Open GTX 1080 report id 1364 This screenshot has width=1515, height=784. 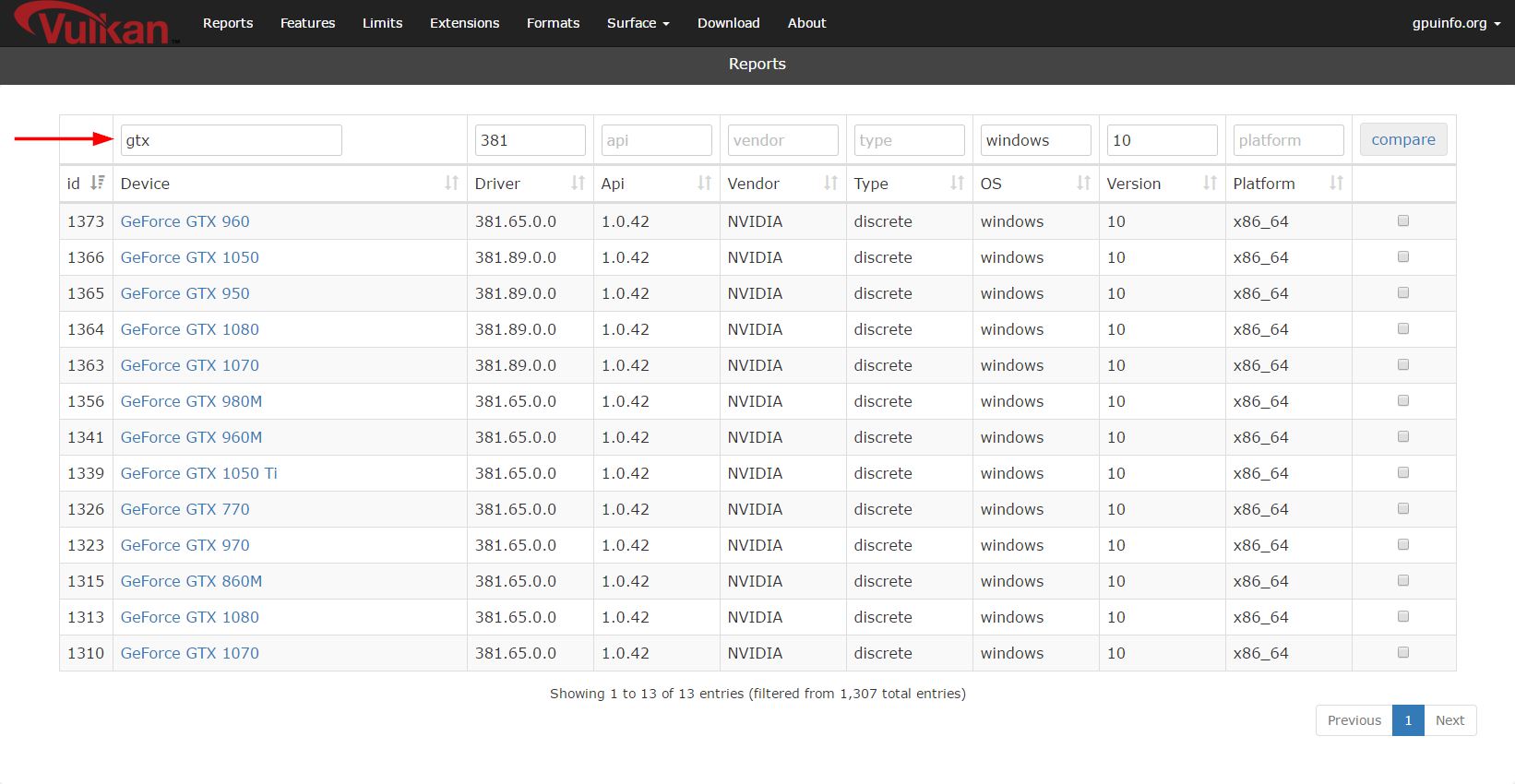click(x=189, y=329)
